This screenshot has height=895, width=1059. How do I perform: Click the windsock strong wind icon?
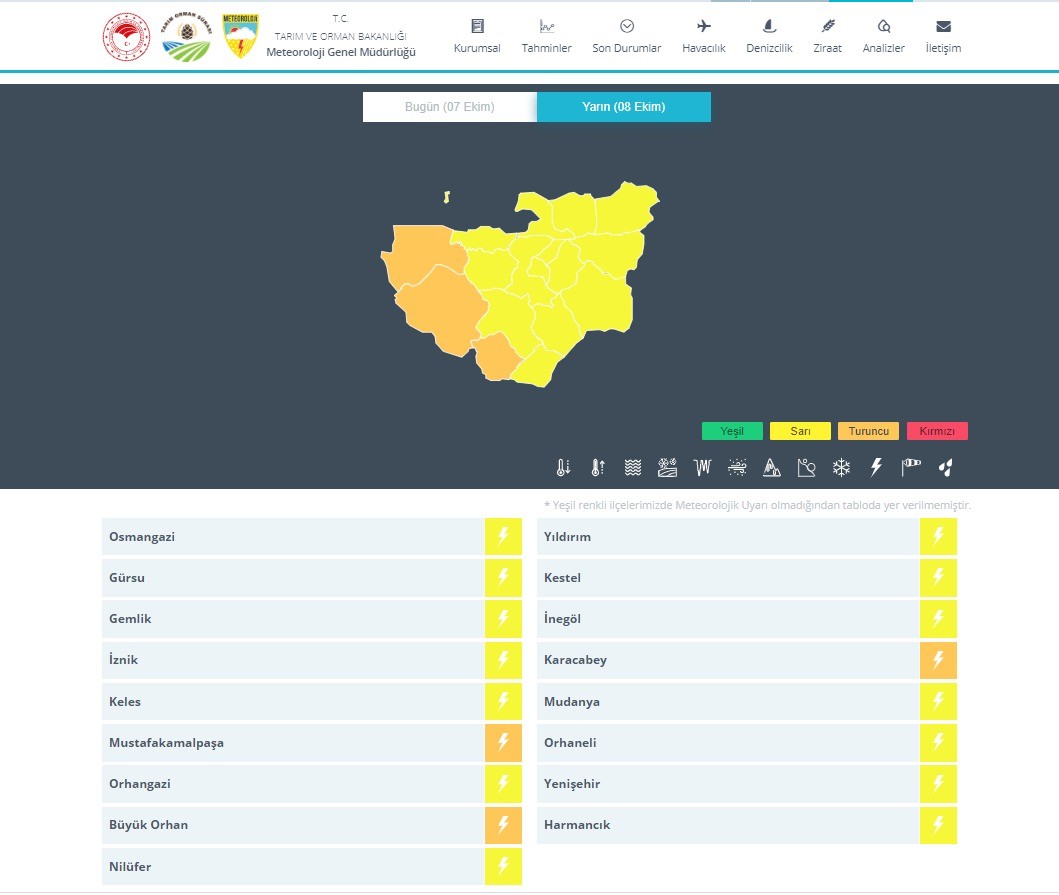910,467
